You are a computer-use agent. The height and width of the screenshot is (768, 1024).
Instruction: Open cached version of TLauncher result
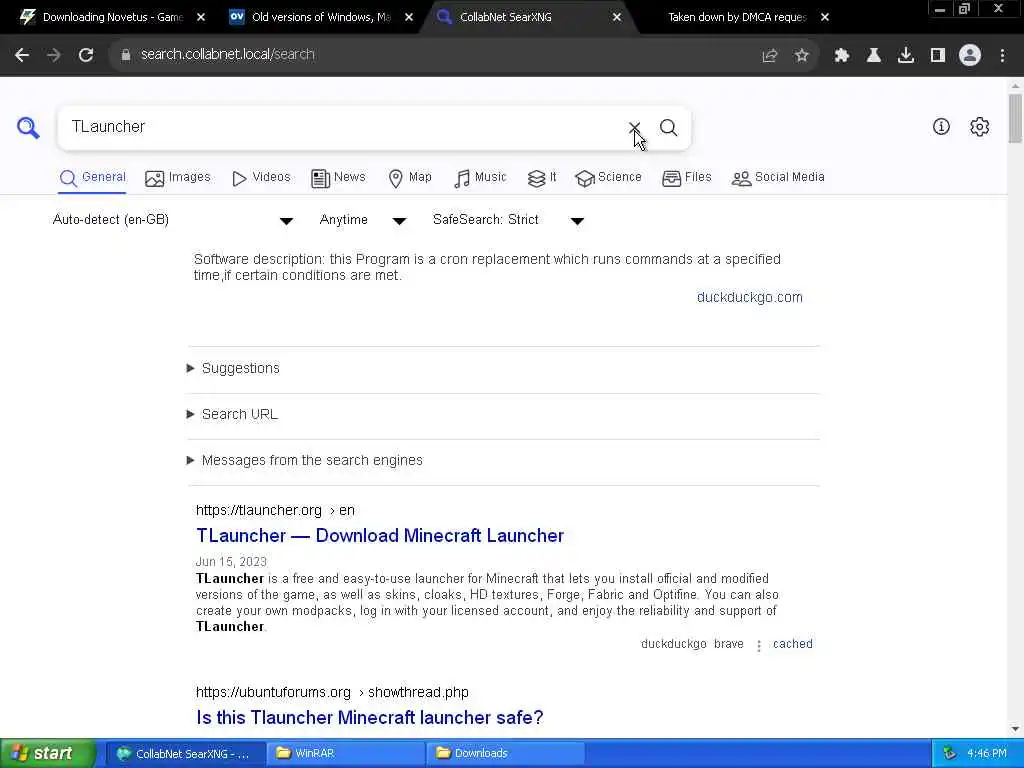(x=792, y=644)
